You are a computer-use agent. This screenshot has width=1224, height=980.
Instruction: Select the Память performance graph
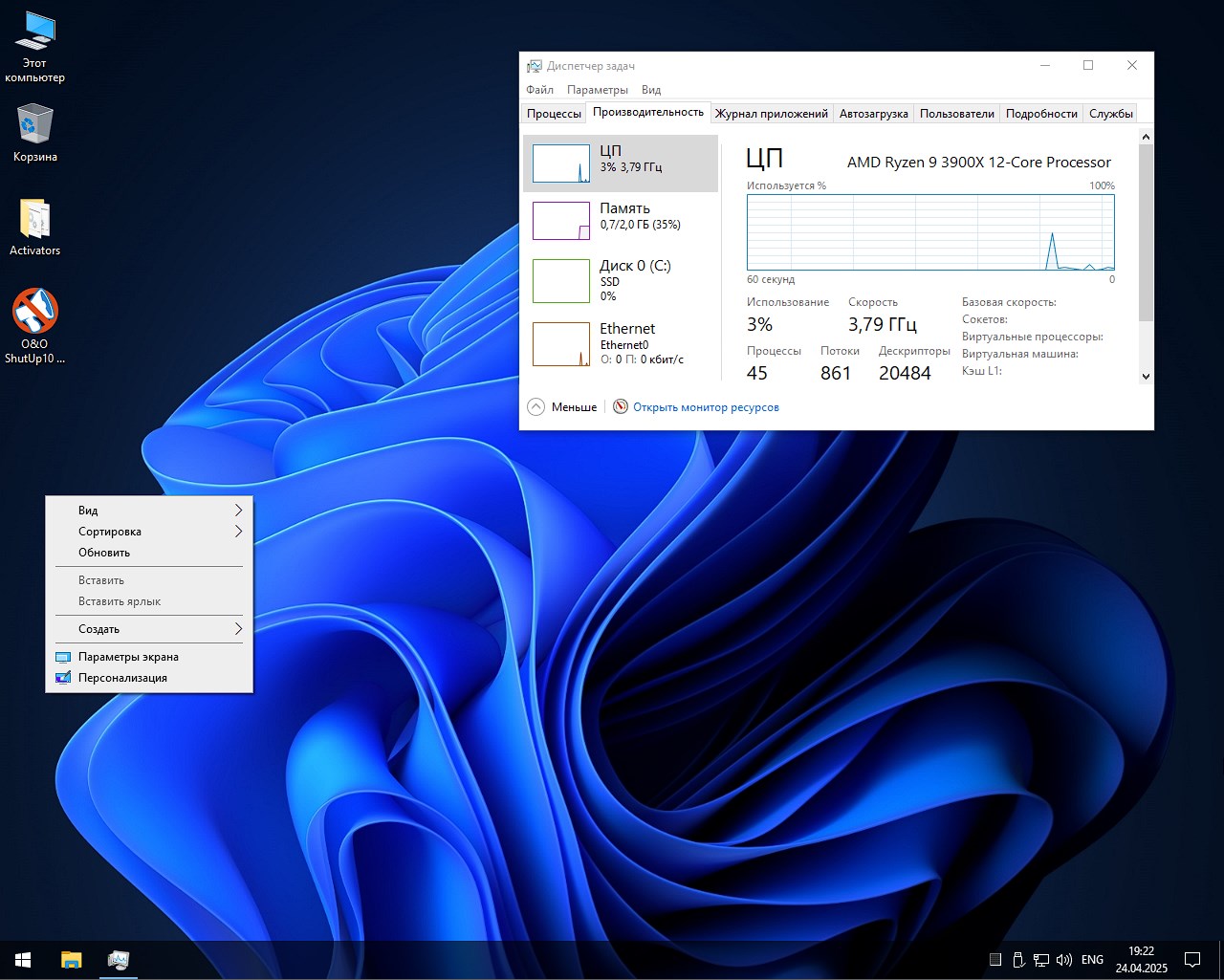tap(620, 220)
